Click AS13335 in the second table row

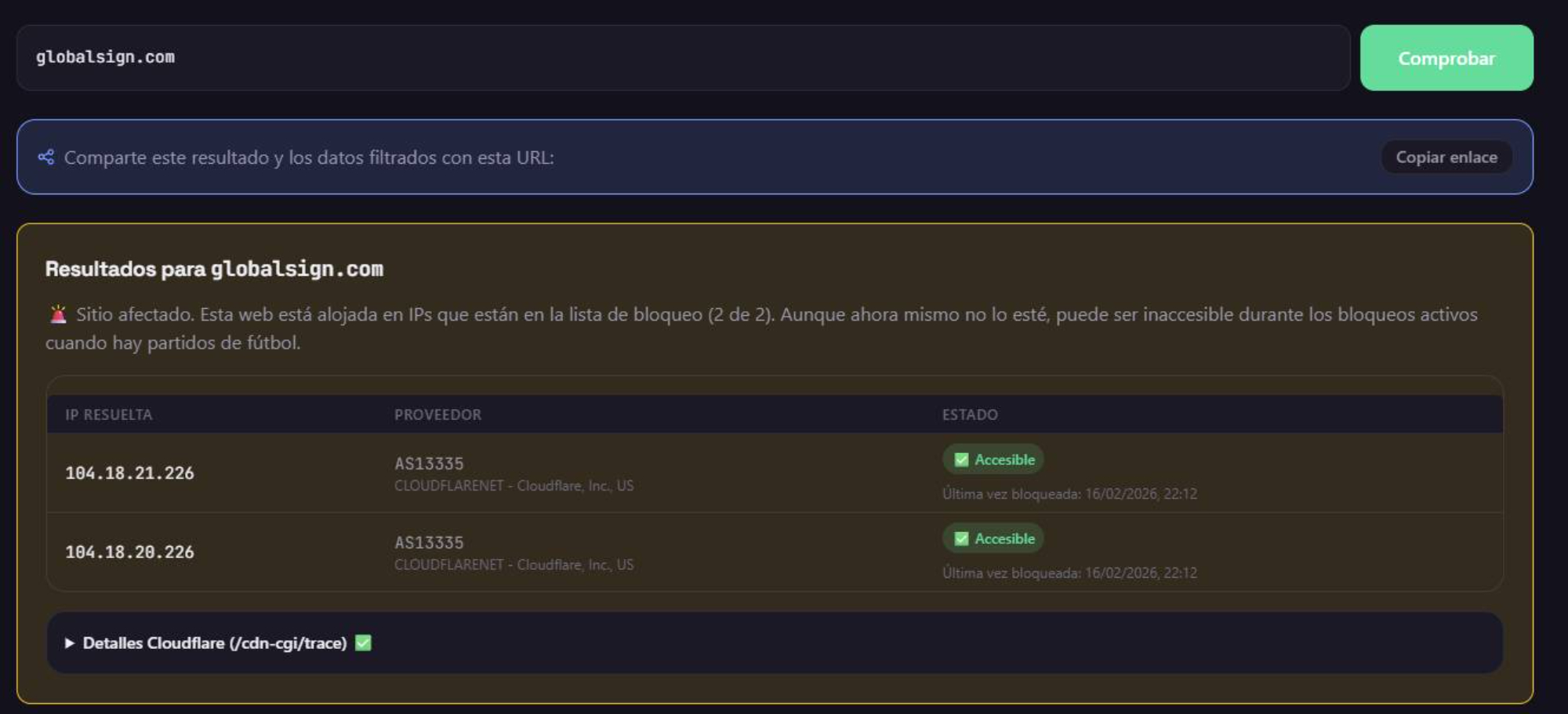[x=429, y=543]
